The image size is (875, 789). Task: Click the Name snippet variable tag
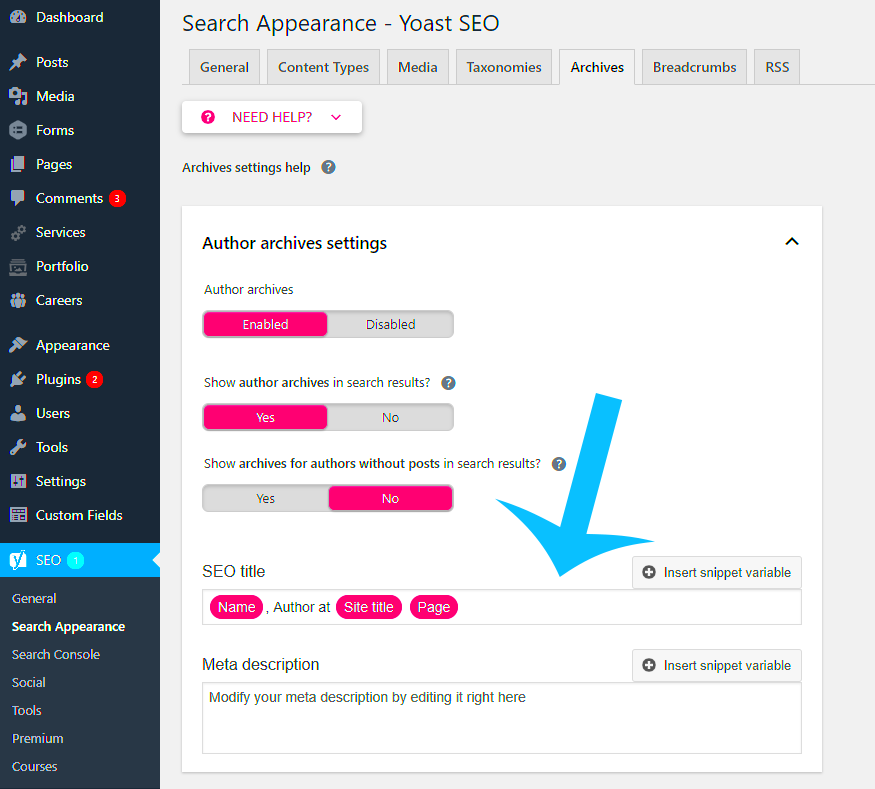point(237,607)
